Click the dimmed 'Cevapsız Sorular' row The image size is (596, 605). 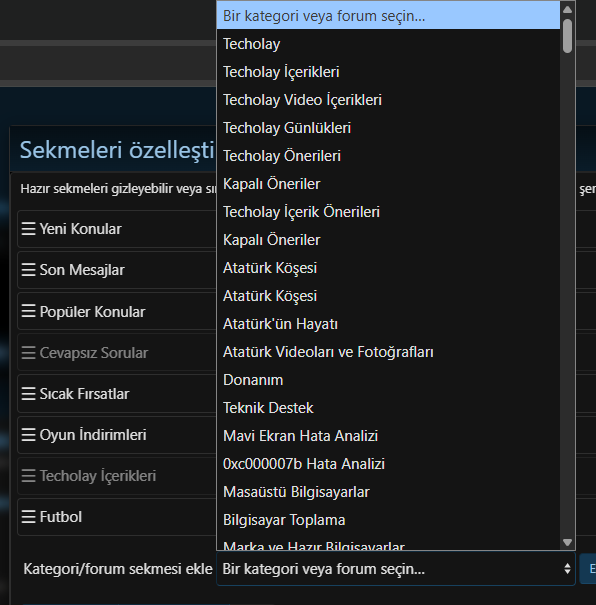pyautogui.click(x=116, y=353)
